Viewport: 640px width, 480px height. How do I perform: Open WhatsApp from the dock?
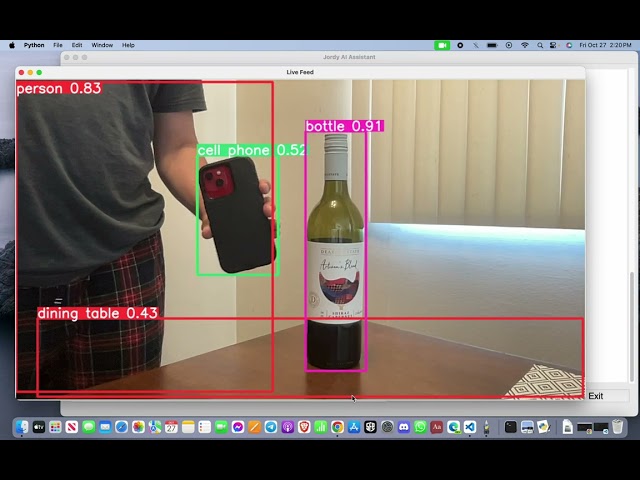tap(420, 427)
